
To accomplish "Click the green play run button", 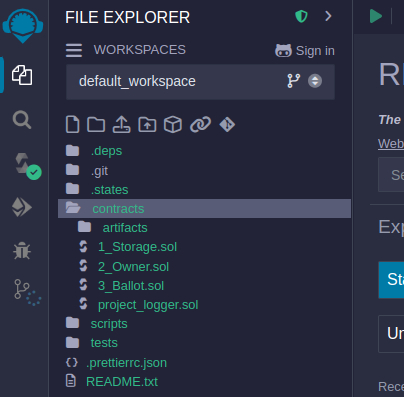I will click(x=376, y=16).
